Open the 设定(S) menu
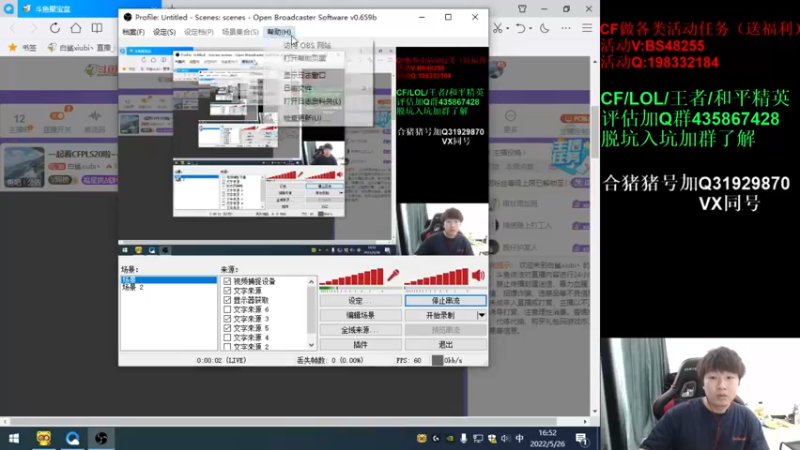 click(164, 32)
